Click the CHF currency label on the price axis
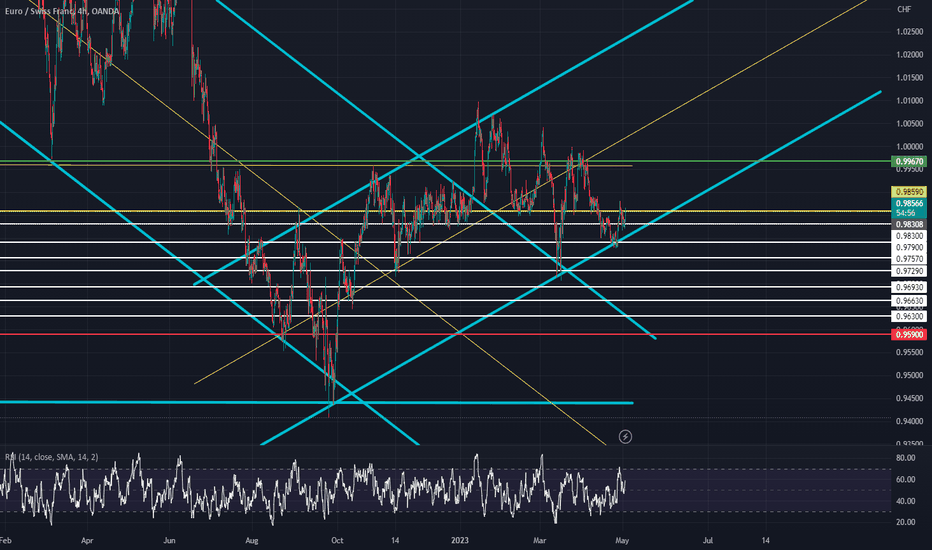 (x=904, y=9)
